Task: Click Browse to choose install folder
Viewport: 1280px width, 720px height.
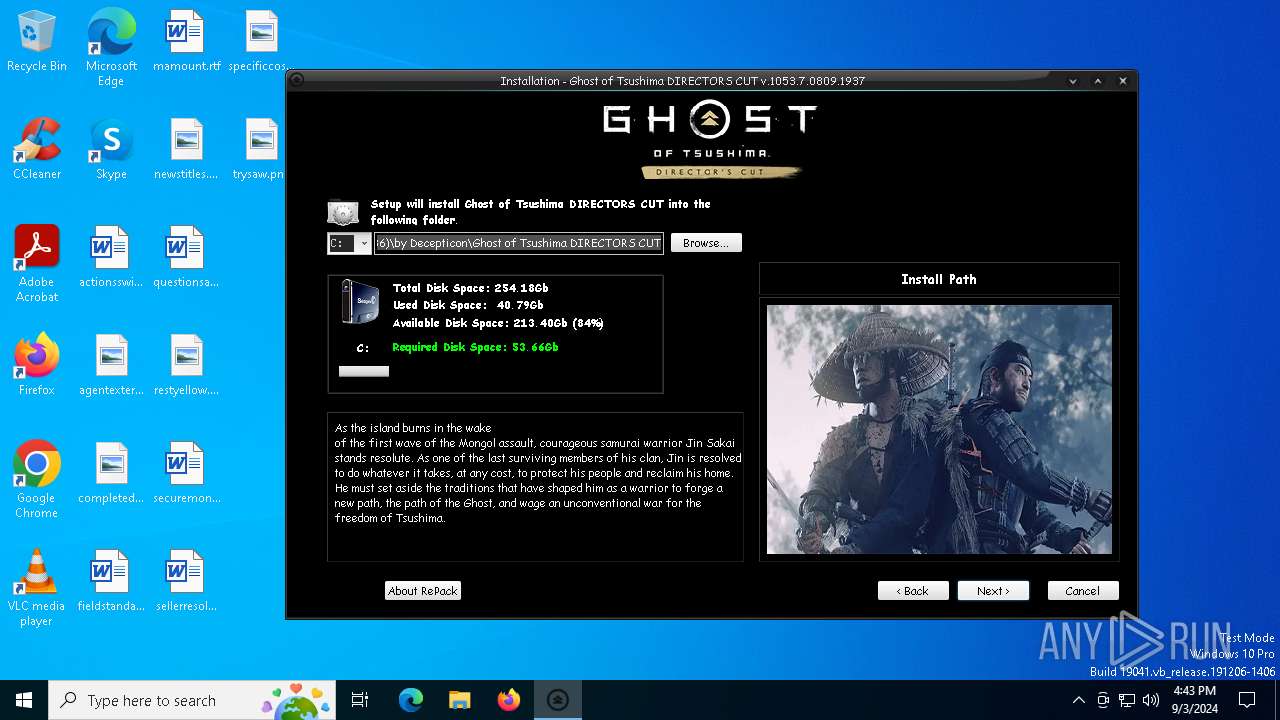Action: (706, 243)
